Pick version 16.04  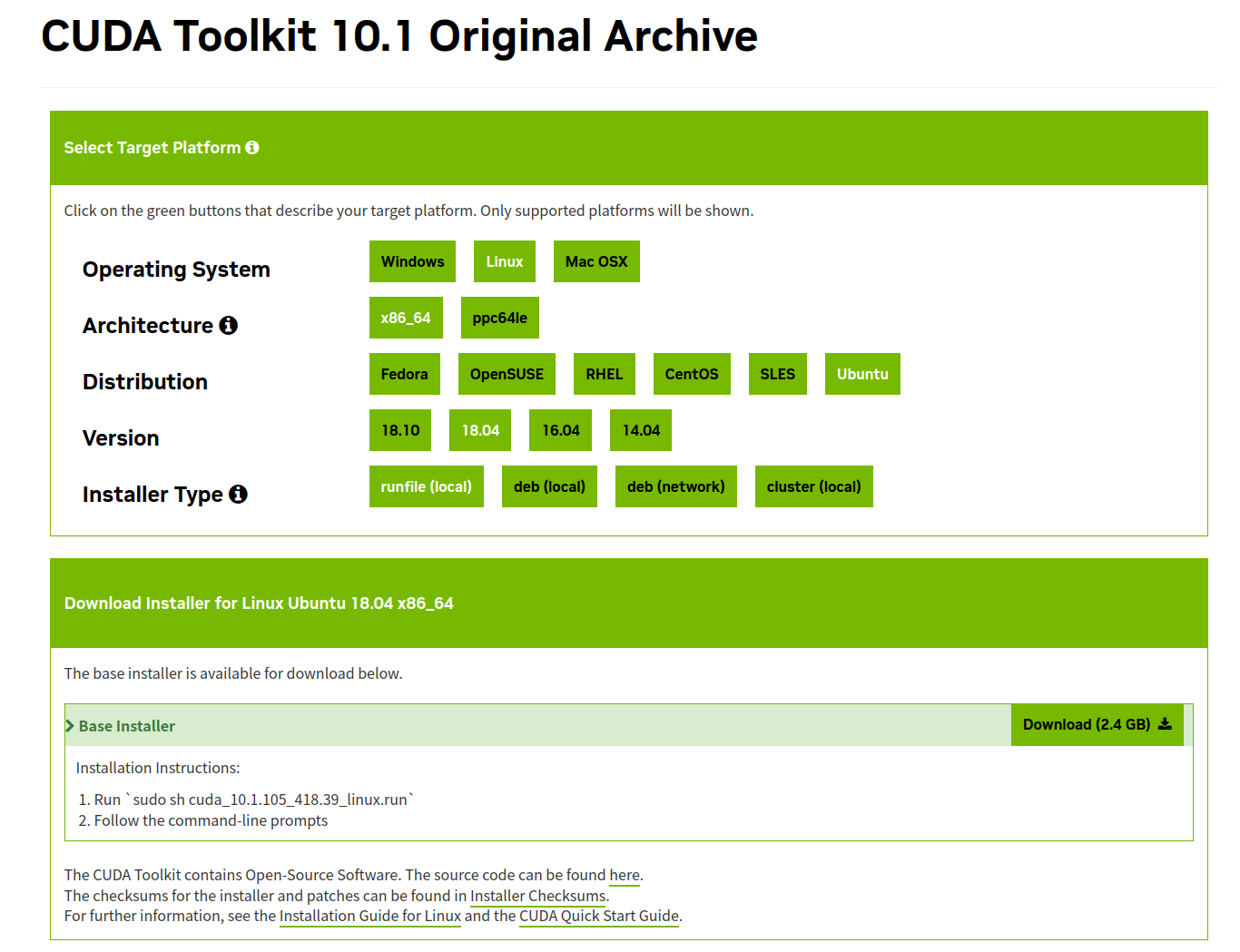(561, 430)
